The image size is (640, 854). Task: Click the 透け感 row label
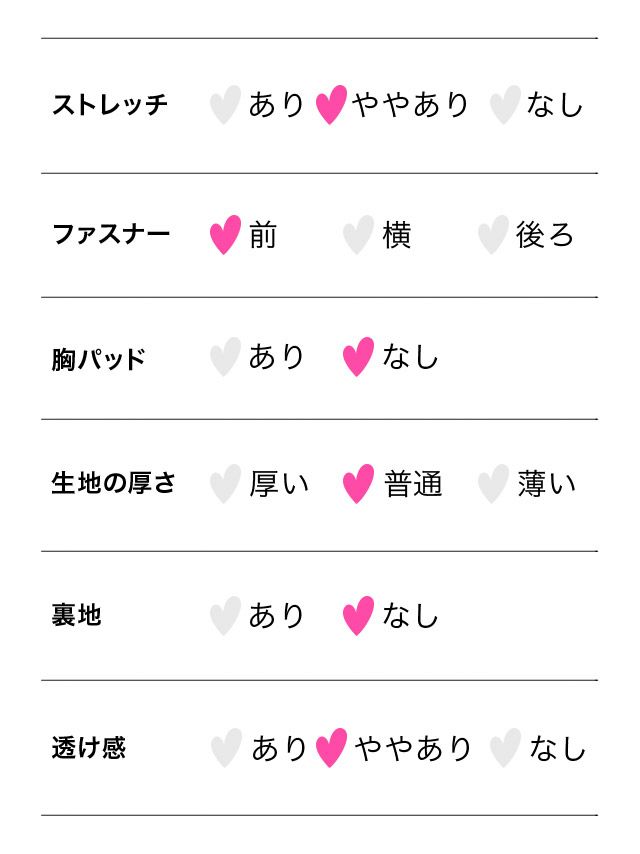(x=89, y=748)
